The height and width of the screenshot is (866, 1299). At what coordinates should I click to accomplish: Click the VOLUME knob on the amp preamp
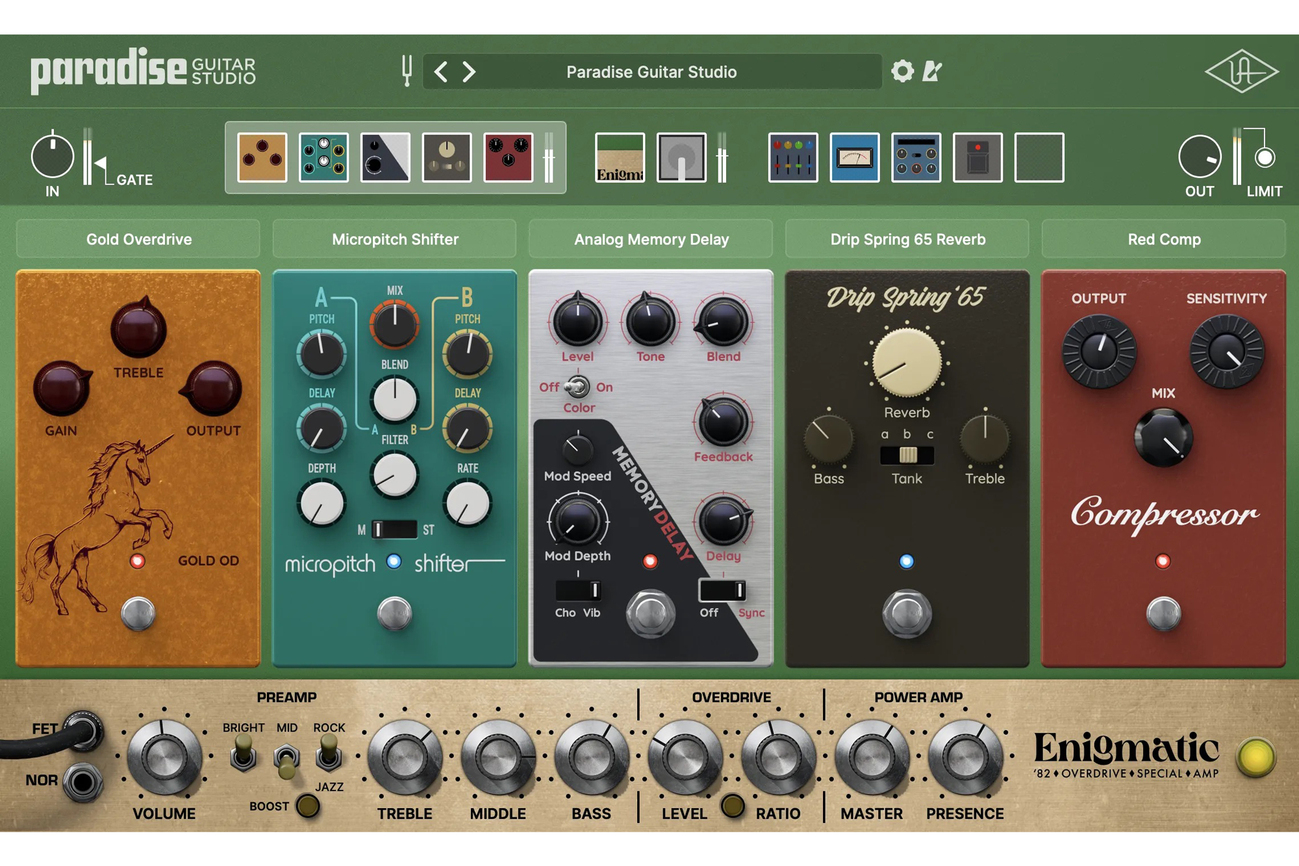164,758
